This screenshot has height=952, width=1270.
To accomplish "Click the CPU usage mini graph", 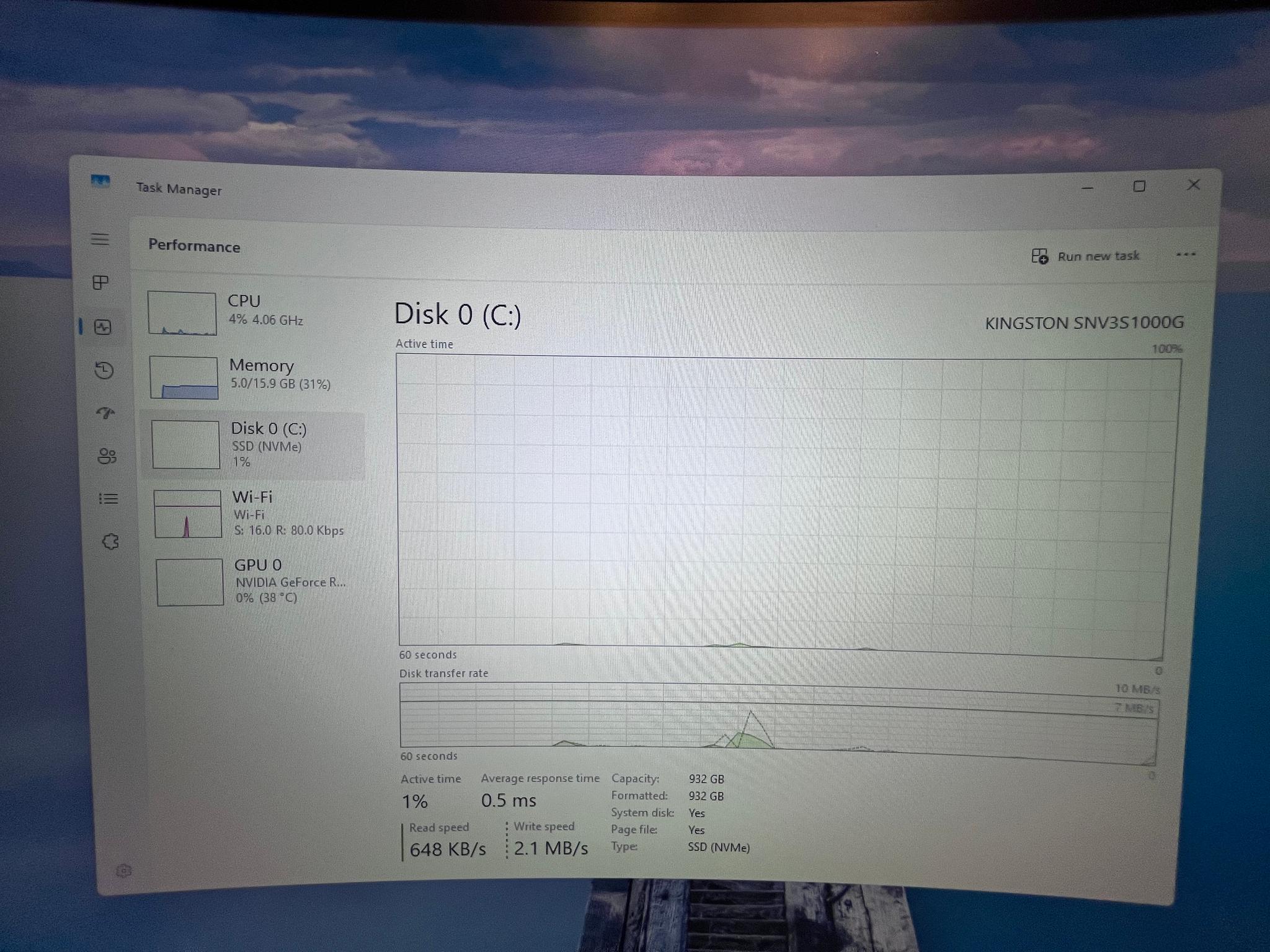I will 182,314.
